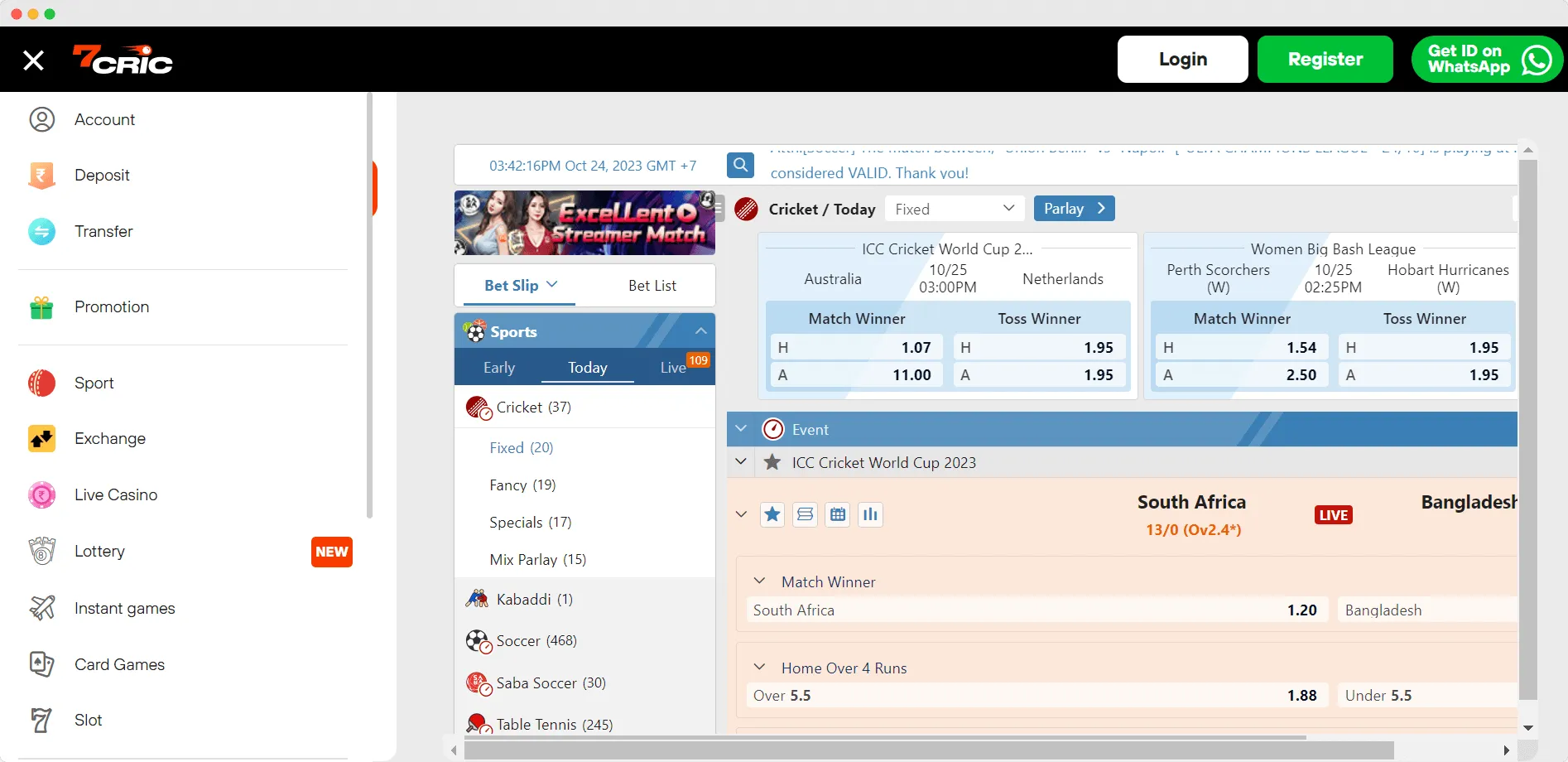Click the horizontal scrollbar right arrow

pos(1507,750)
